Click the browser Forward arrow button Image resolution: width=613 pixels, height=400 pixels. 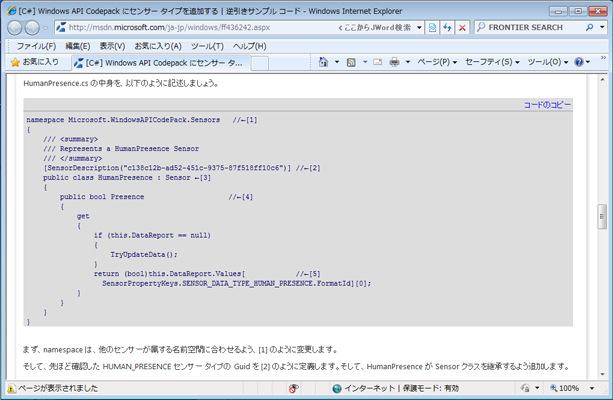click(x=32, y=28)
